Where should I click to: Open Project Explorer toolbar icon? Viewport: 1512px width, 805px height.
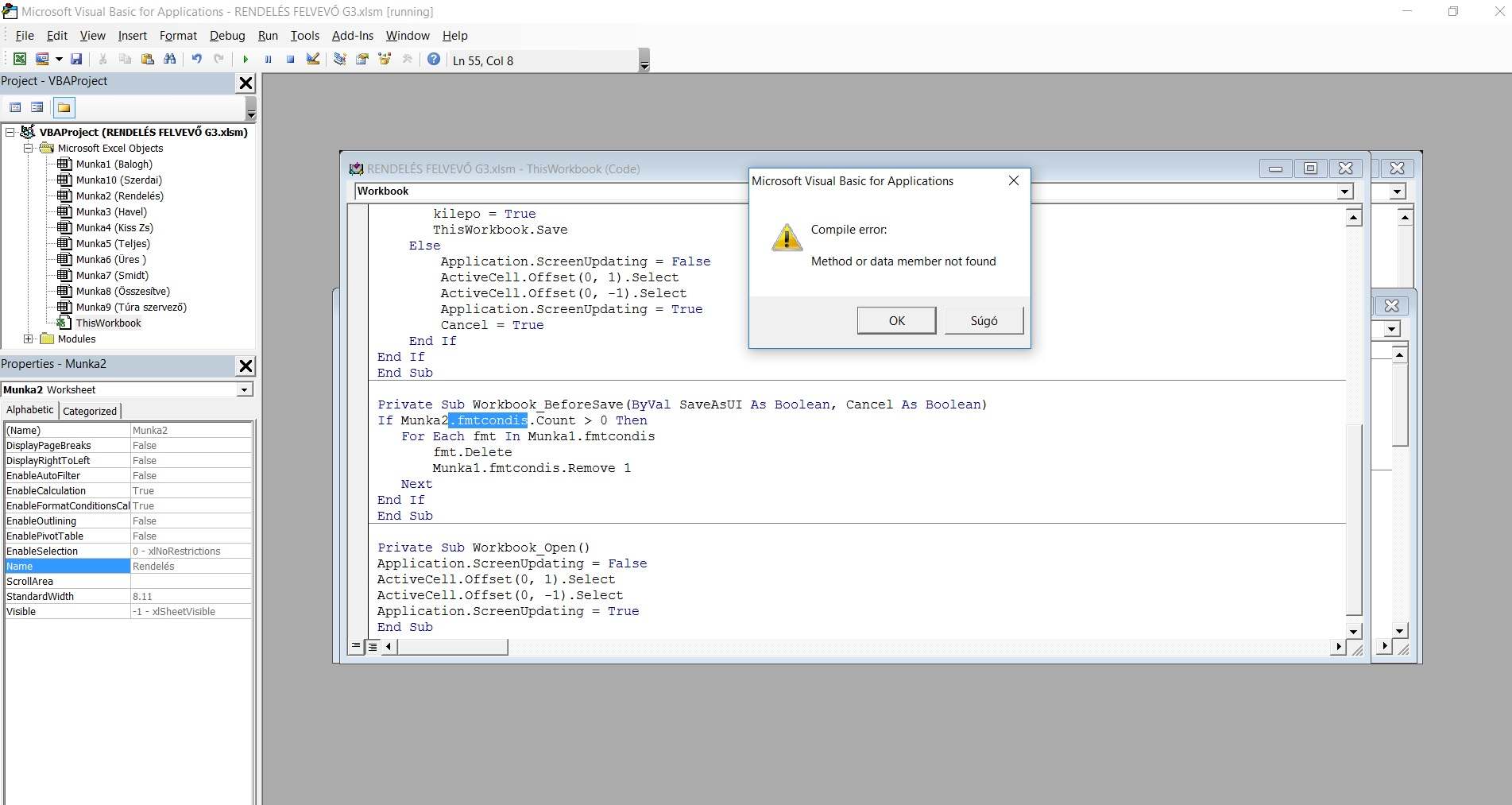tap(339, 60)
